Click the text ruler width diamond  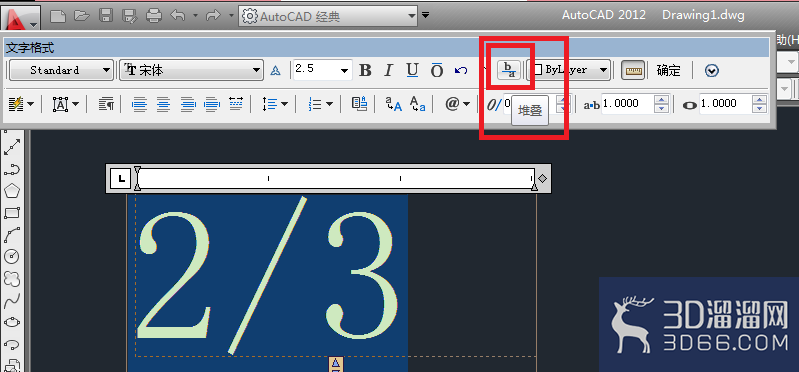(543, 178)
